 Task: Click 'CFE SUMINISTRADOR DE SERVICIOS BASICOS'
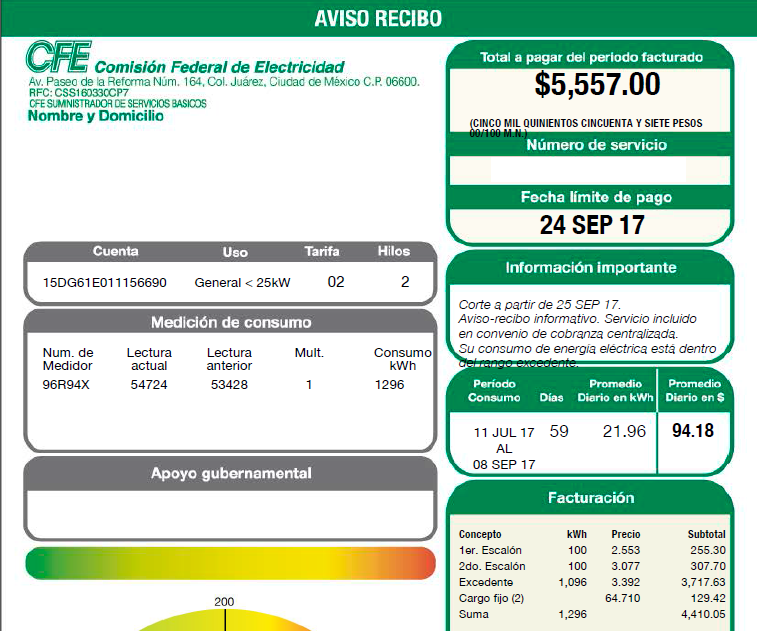point(118,103)
